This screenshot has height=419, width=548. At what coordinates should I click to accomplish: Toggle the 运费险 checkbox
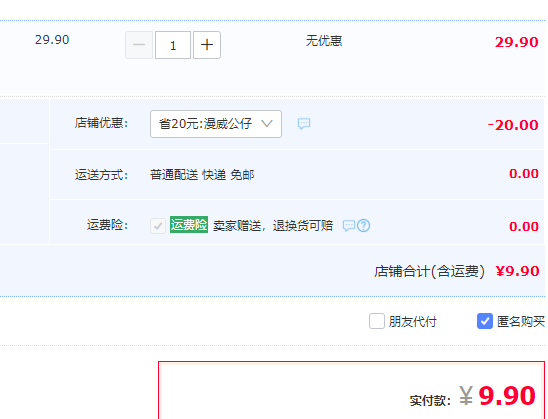click(x=158, y=226)
